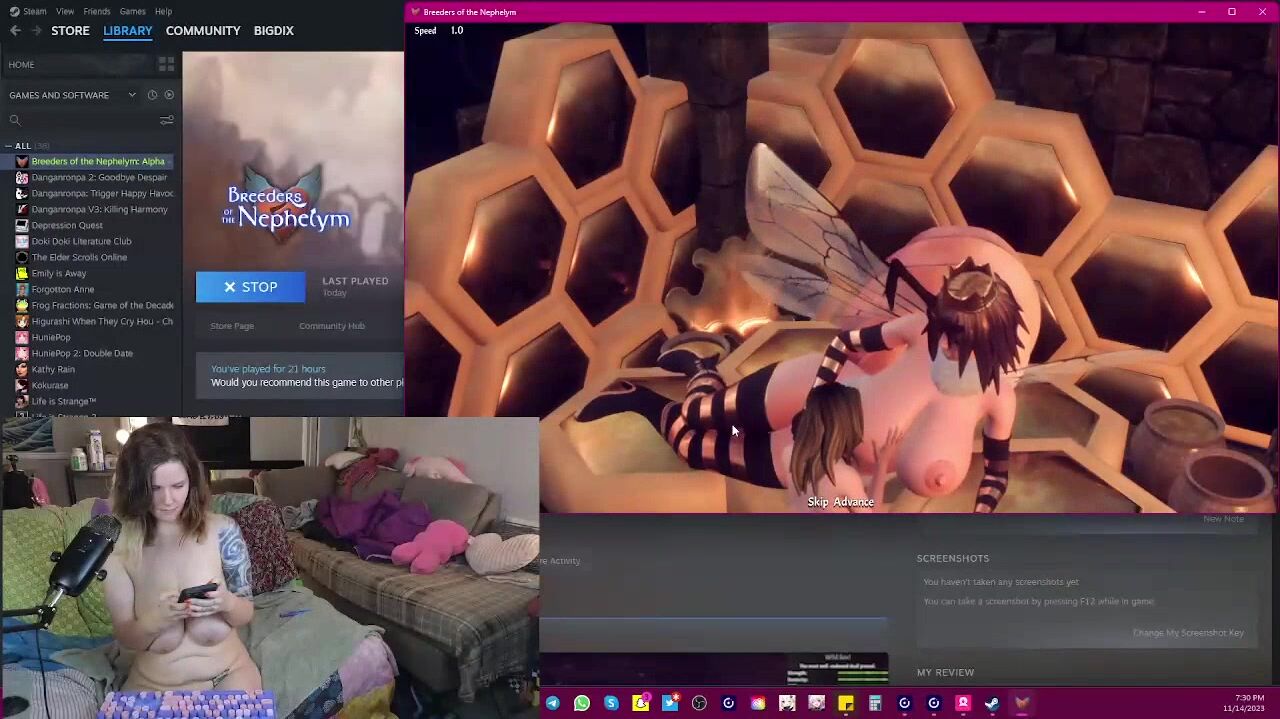The width and height of the screenshot is (1280, 719).
Task: Switch to the COMMUNITY tab
Action: click(203, 31)
